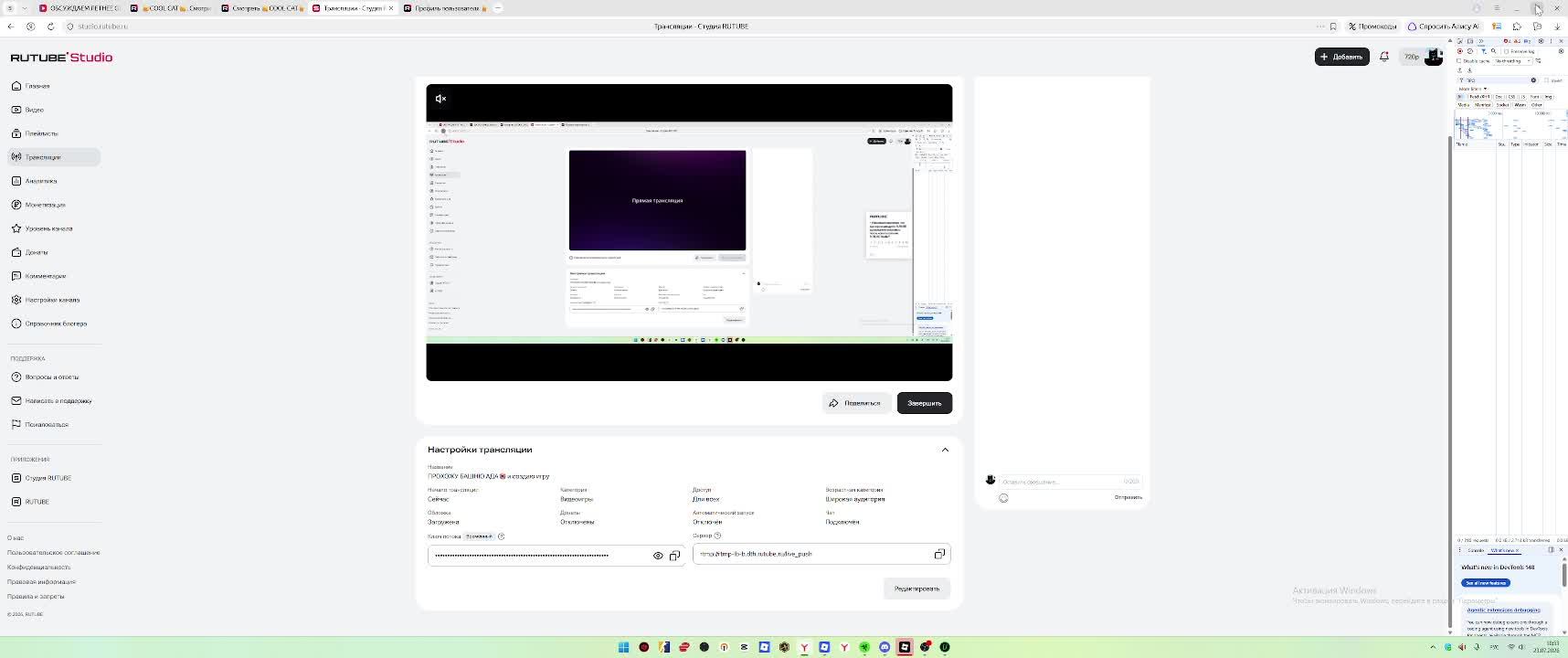Open the profile avatar menu
The height and width of the screenshot is (658, 1568).
(1433, 57)
